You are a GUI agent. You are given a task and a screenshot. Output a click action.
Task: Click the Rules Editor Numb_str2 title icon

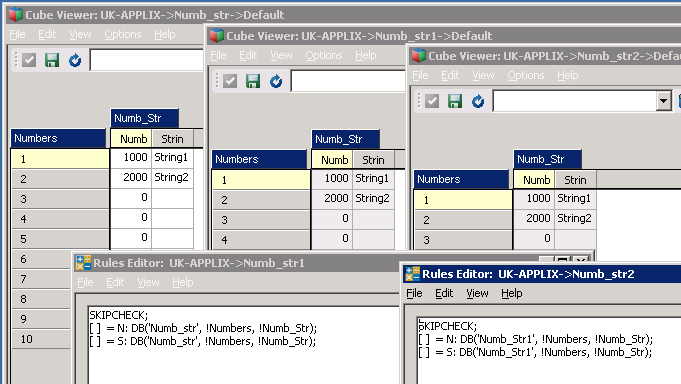(412, 274)
